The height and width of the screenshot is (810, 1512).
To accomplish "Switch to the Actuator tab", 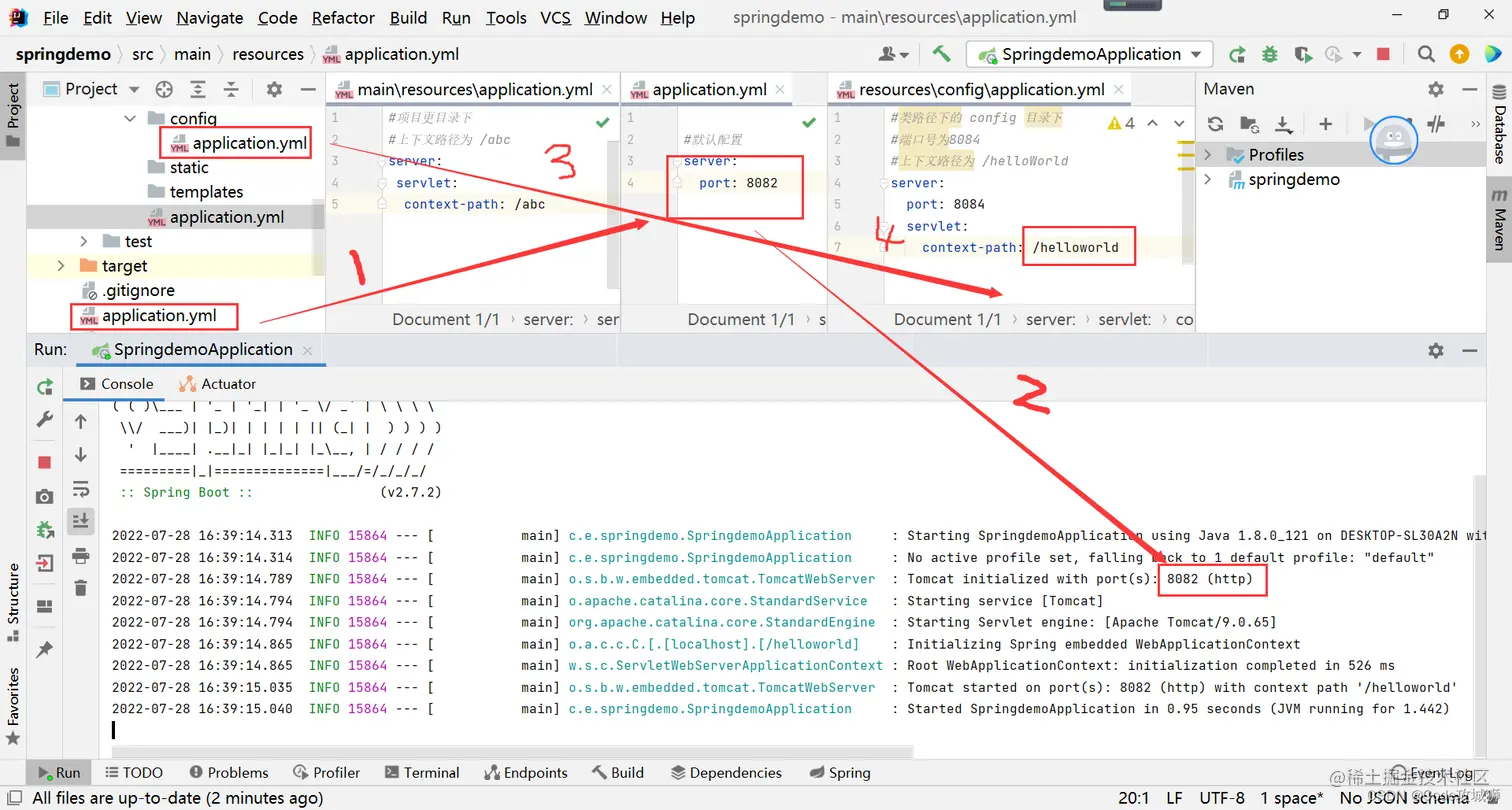I will click(x=217, y=384).
